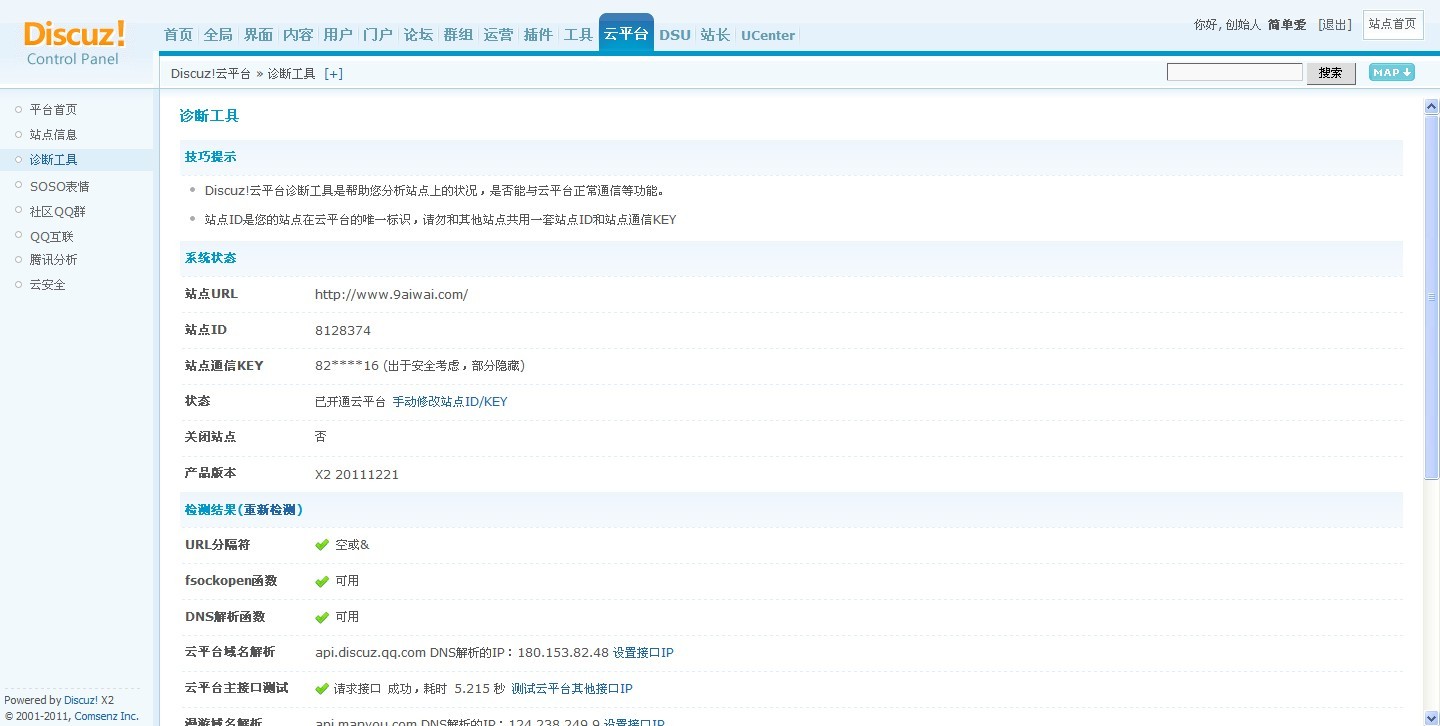
Task: Click 测试云平台其他接口IP link
Action: 571,689
